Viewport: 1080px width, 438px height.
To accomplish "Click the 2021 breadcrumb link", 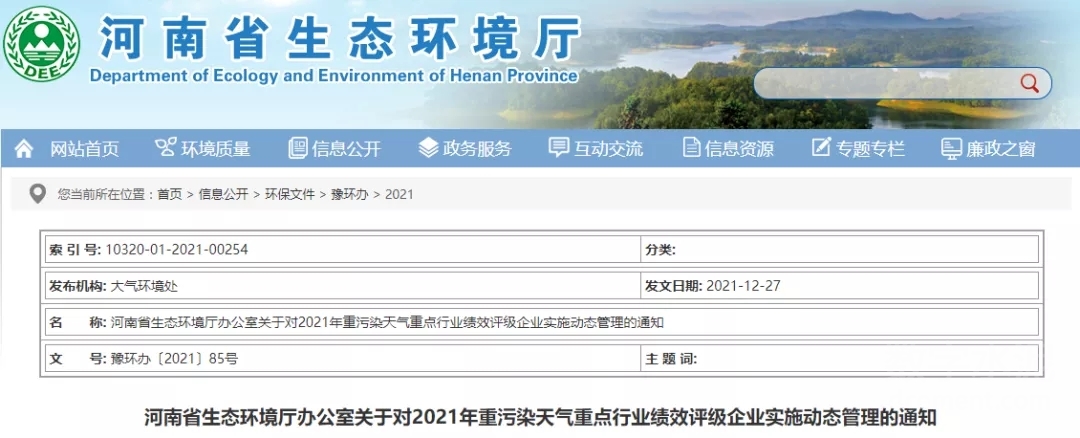I will (x=399, y=194).
